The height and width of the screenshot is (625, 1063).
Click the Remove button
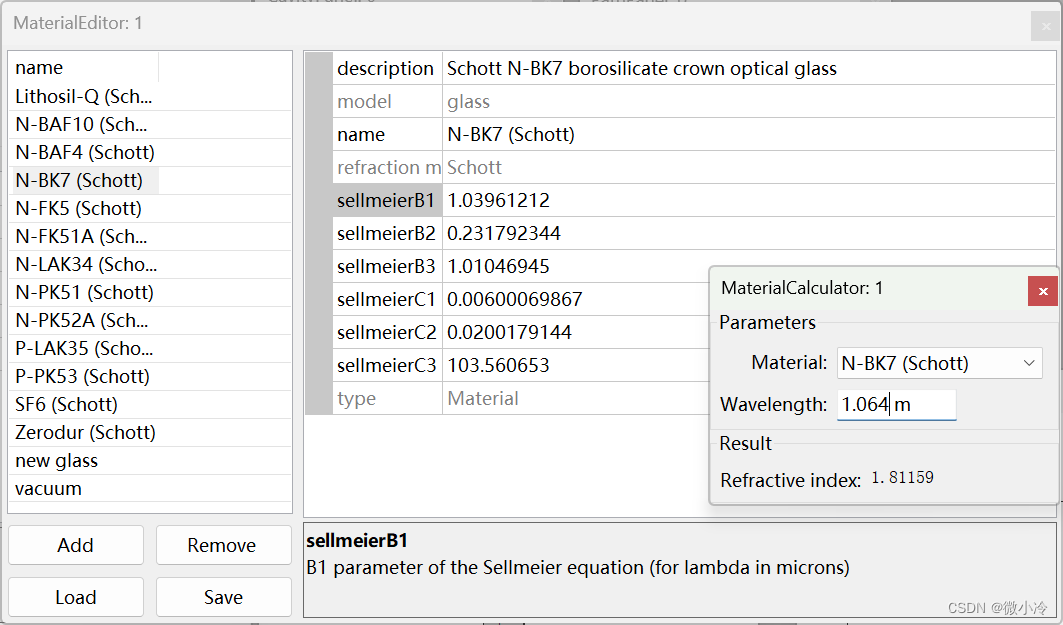point(224,545)
